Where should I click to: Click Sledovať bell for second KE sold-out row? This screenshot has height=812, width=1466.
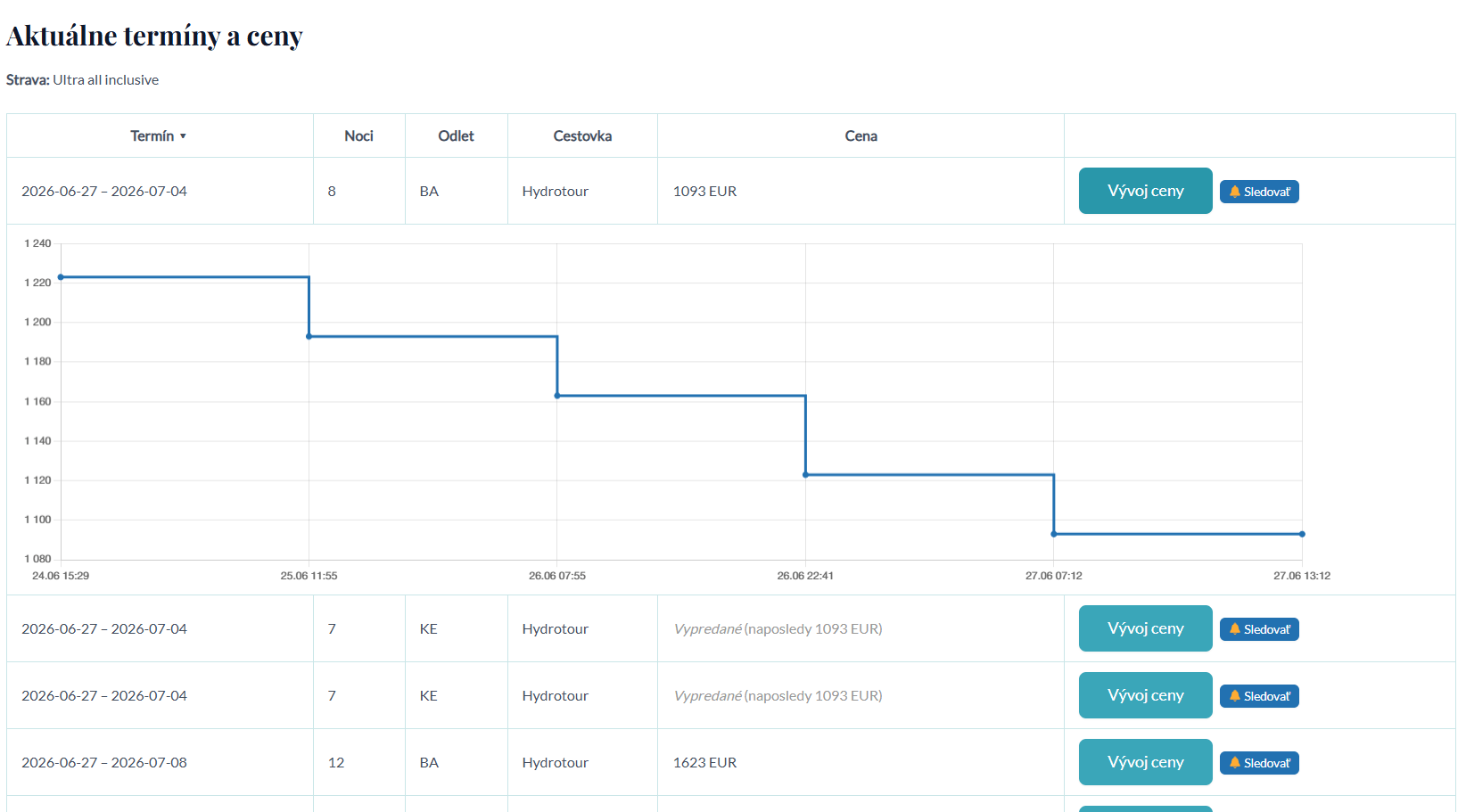[1258, 696]
